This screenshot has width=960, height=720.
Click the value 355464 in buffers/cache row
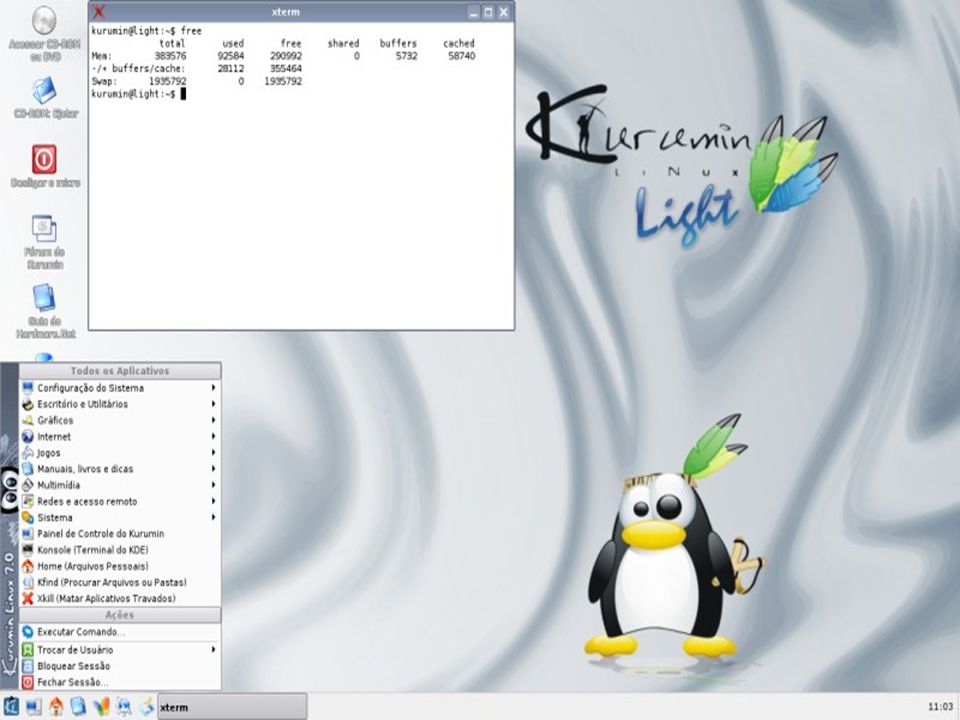pos(286,69)
